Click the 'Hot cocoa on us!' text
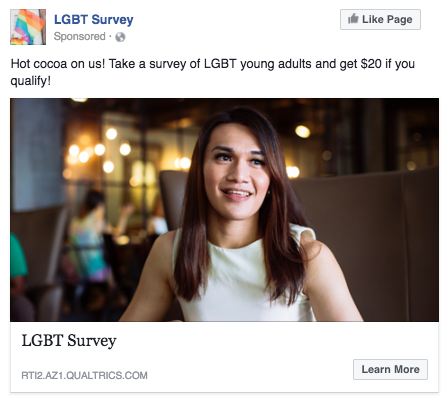Screen dimensions: 447x399 (x=58, y=63)
